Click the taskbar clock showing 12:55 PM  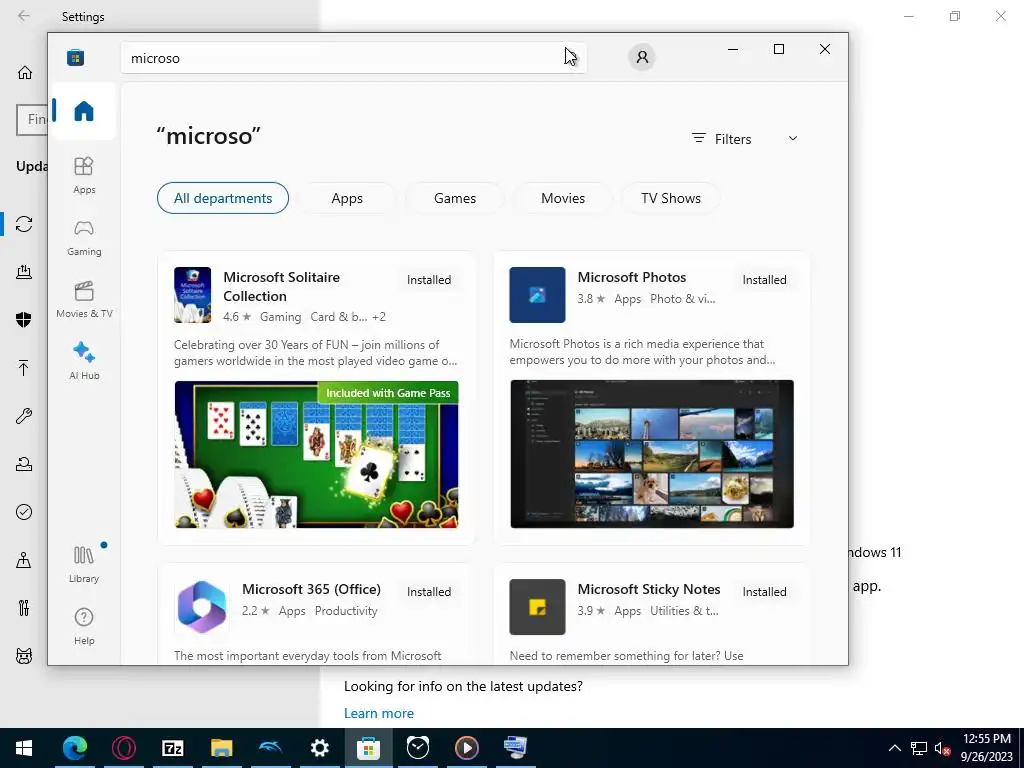[x=987, y=748]
